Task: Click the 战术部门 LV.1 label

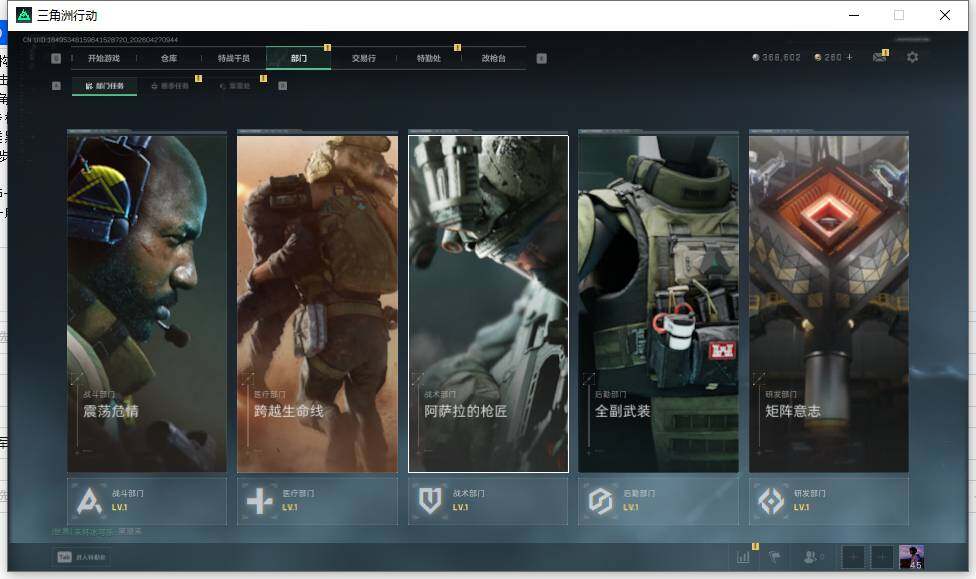Action: point(461,507)
